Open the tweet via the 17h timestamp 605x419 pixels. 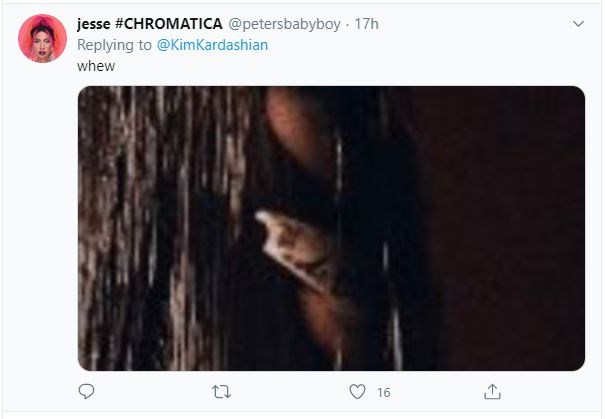pyautogui.click(x=367, y=23)
